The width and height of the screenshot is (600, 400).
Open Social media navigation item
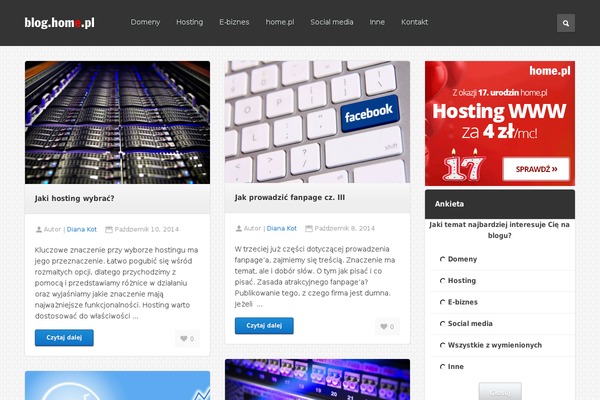click(x=332, y=22)
